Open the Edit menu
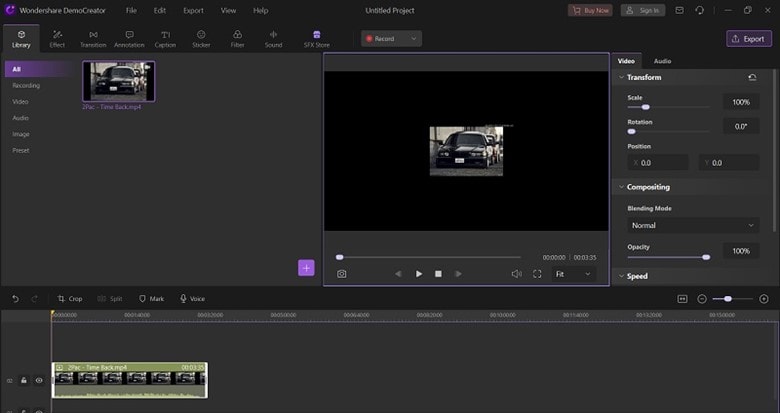Image resolution: width=780 pixels, height=413 pixels. click(160, 10)
